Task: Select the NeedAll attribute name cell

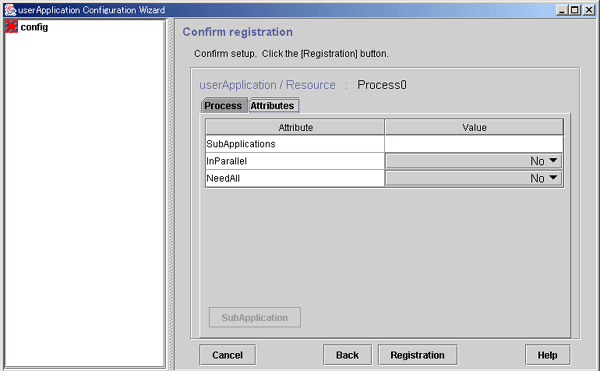Action: pyautogui.click(x=295, y=178)
